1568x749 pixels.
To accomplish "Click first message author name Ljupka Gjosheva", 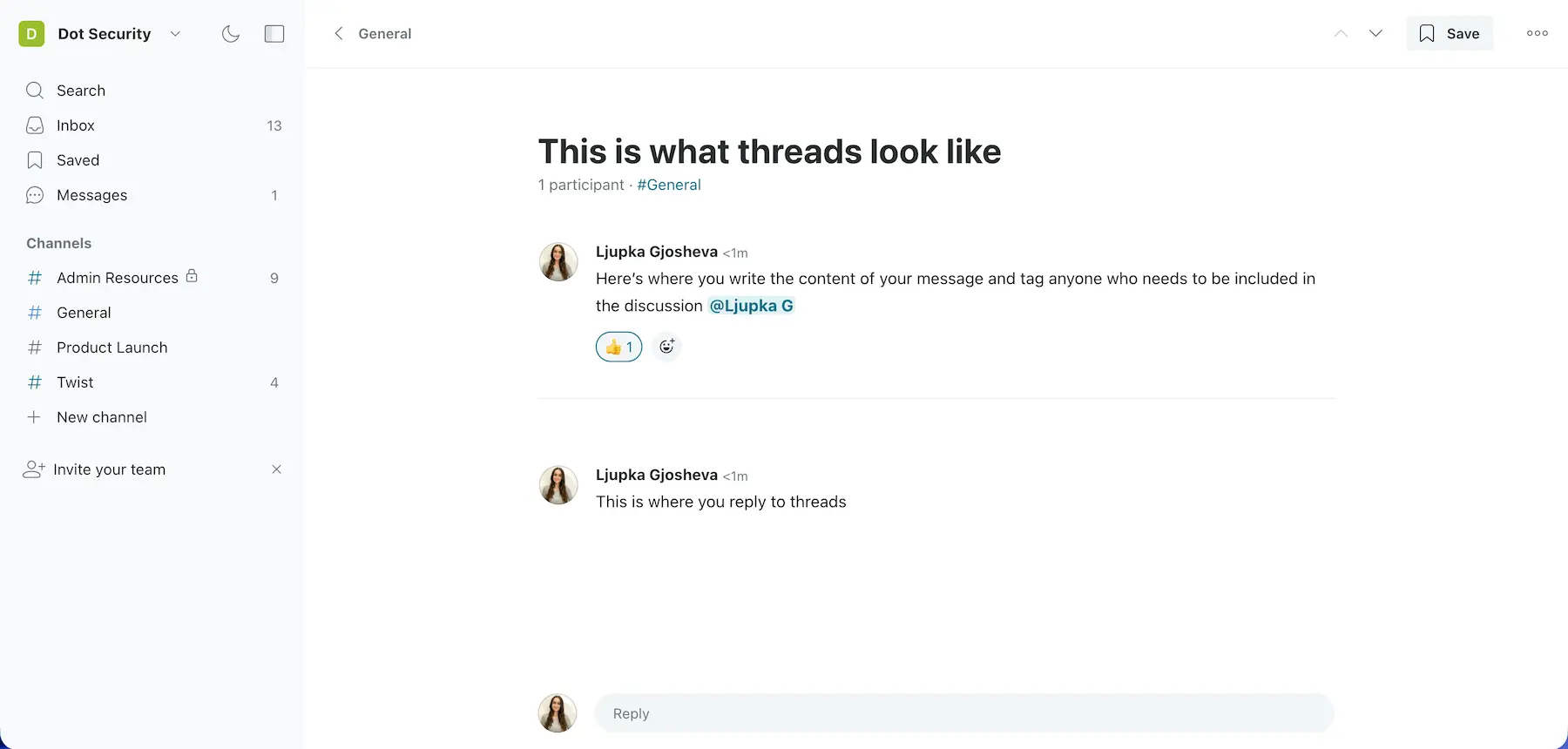I will tap(657, 252).
